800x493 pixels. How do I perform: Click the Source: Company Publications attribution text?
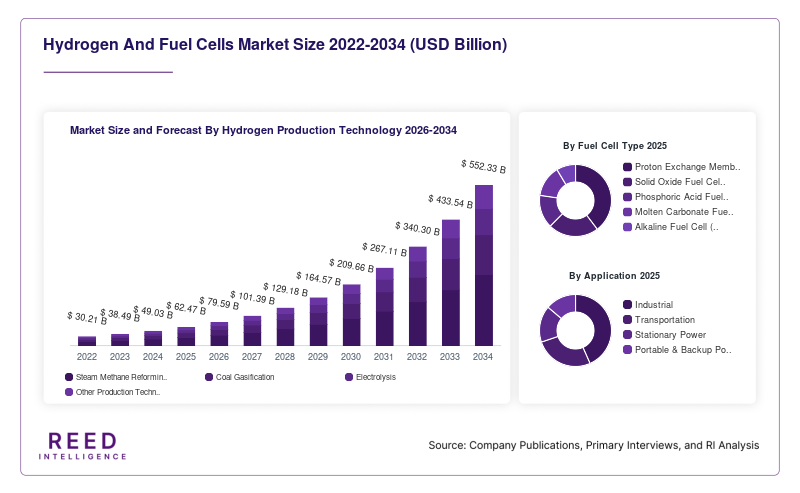(x=594, y=446)
